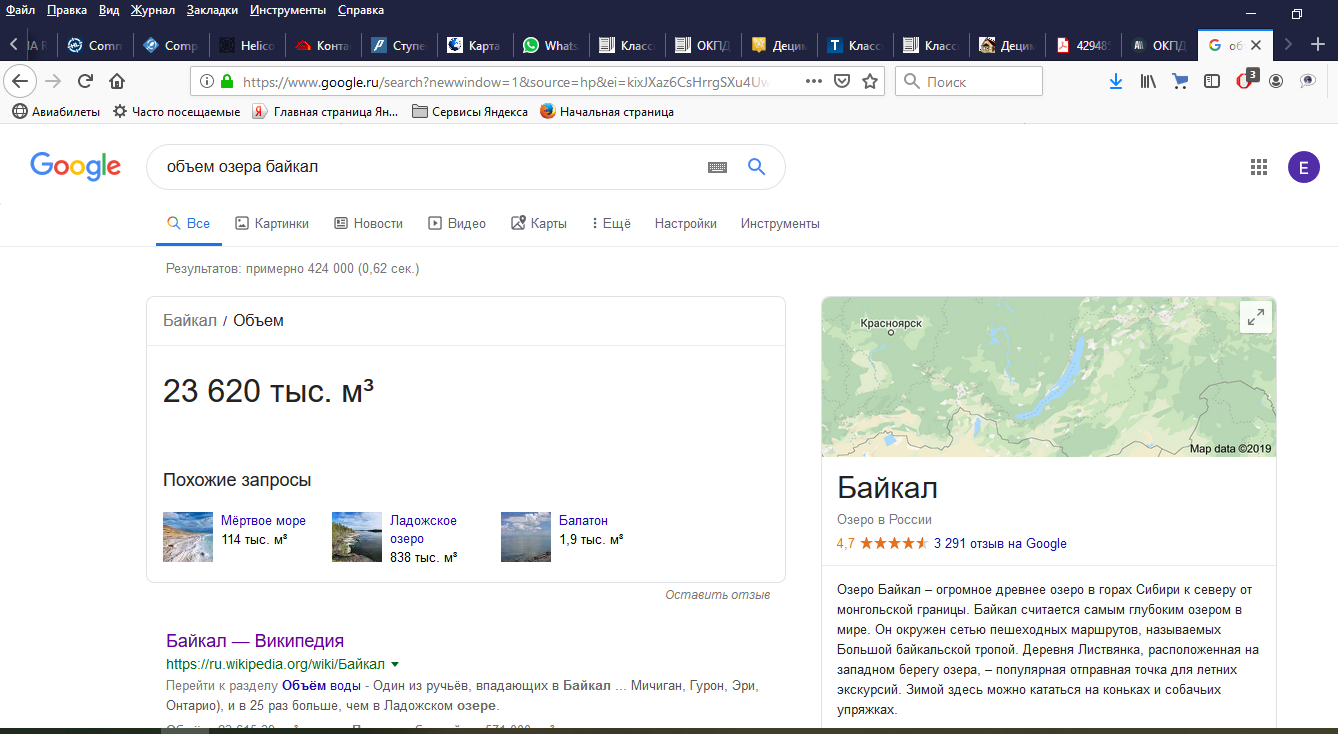Bookmark this page with the star
Screen dimensions: 1338x734
[x=870, y=81]
